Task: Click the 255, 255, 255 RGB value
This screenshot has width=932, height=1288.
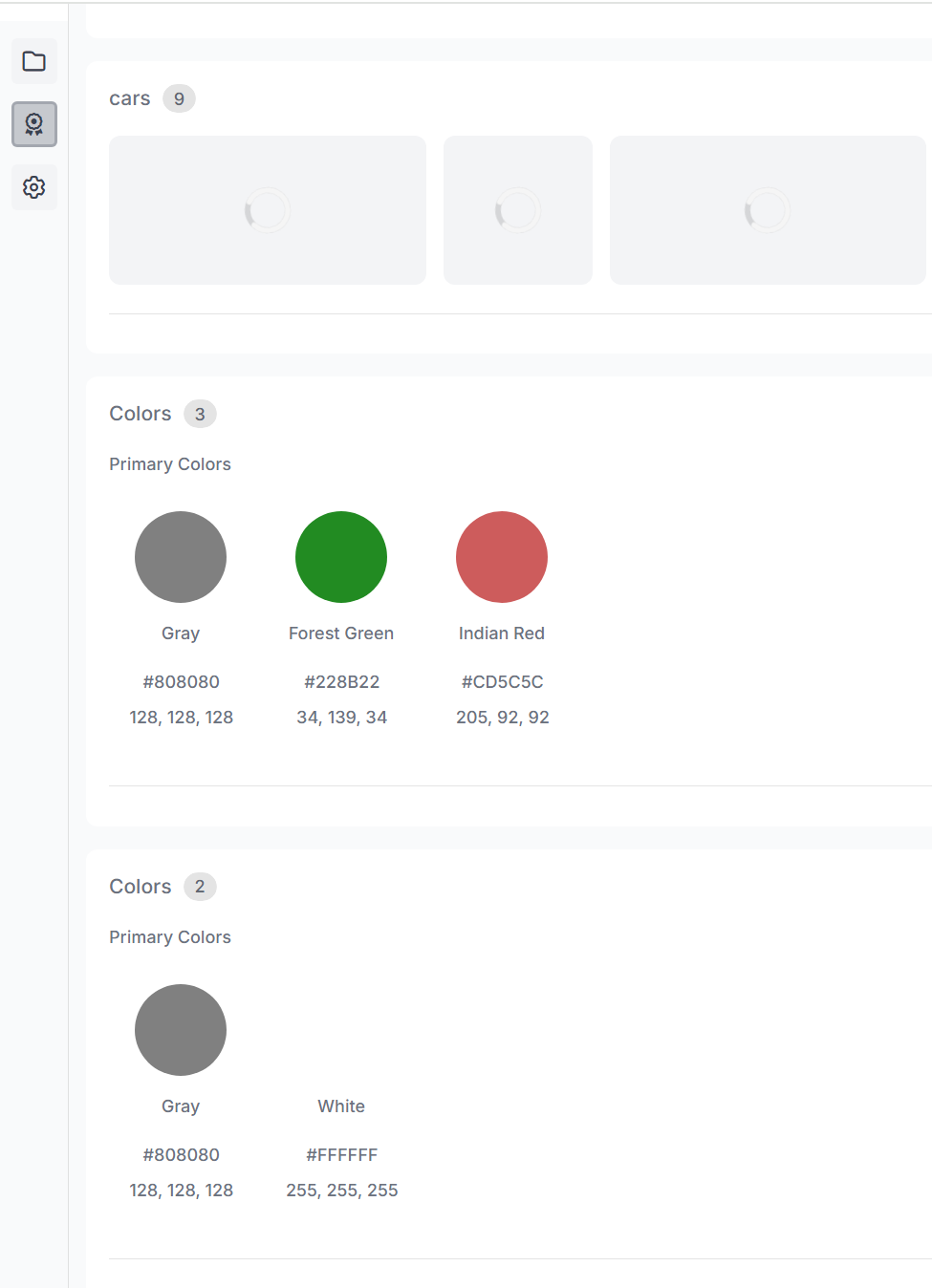Action: [341, 1191]
